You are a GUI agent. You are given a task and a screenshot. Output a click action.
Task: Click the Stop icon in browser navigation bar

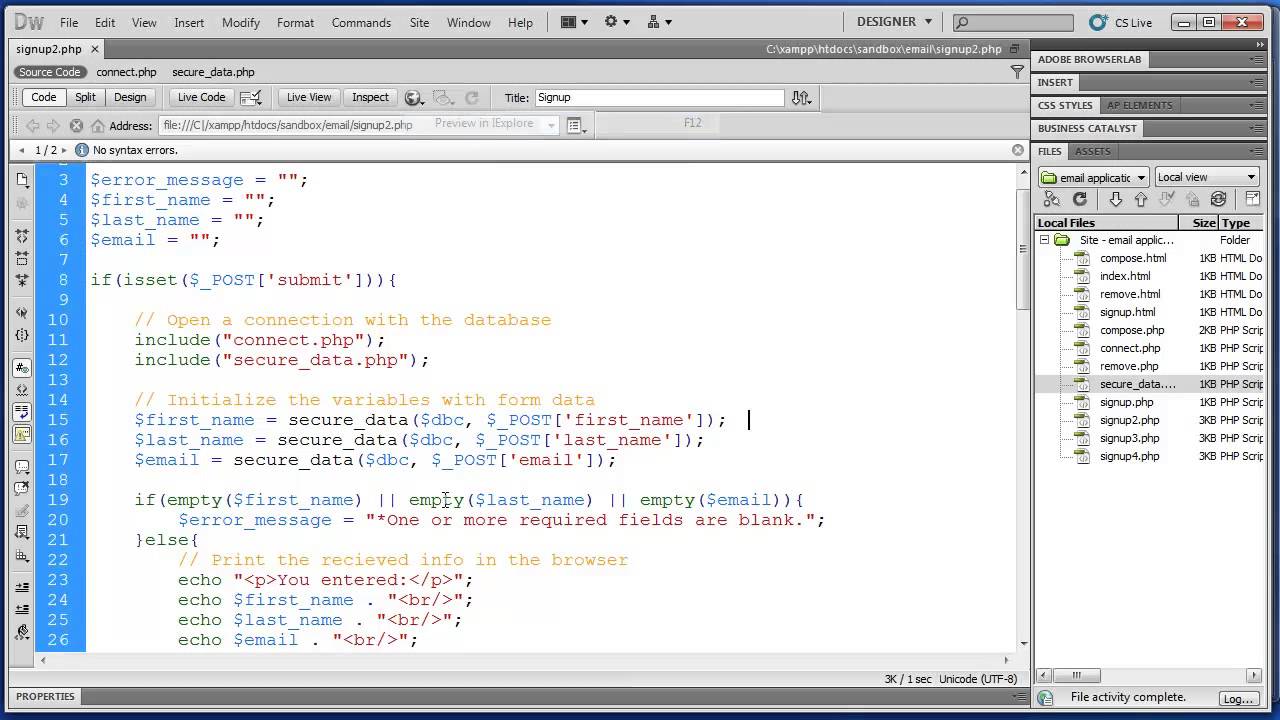point(76,125)
